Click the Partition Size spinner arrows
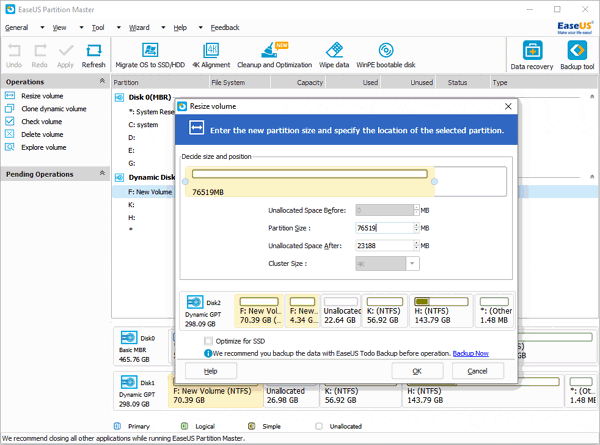 coord(416,228)
